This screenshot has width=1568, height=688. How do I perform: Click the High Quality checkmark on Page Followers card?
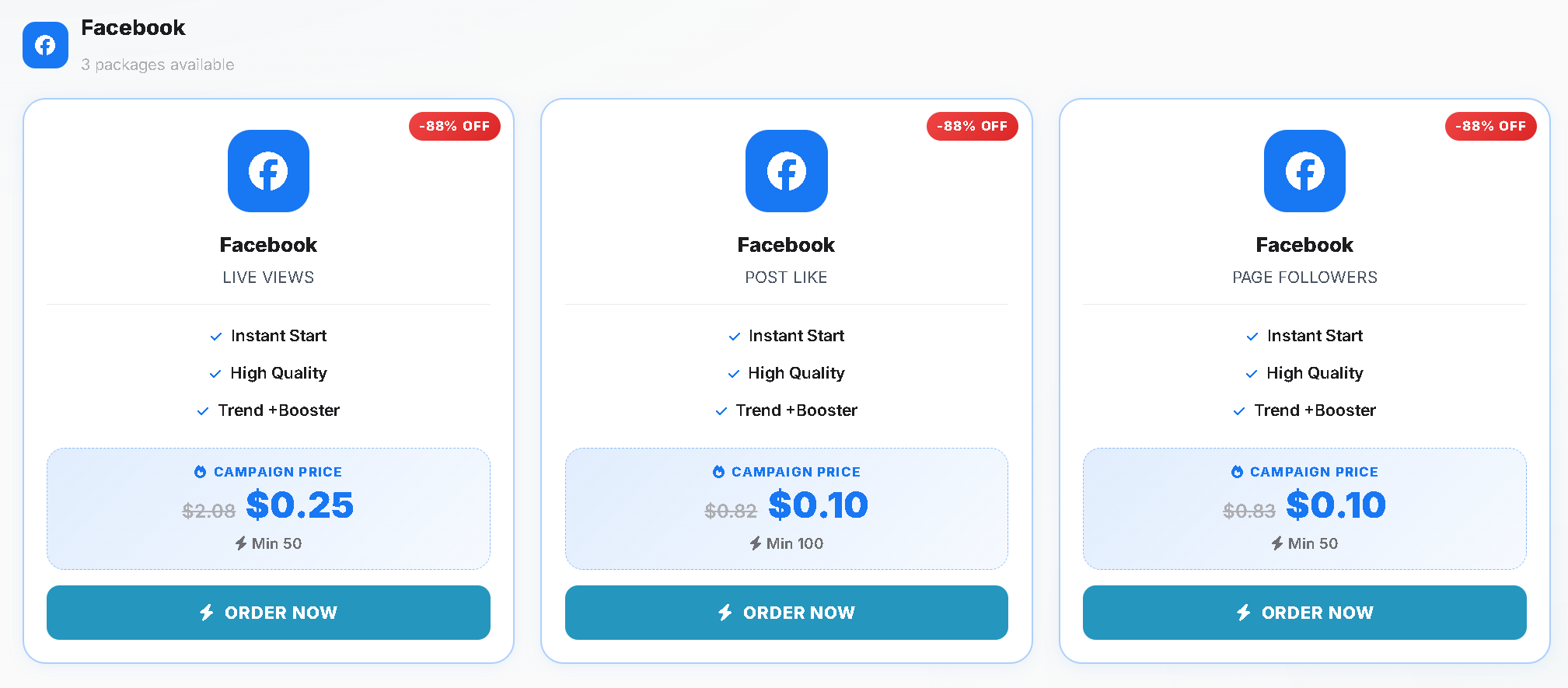[1252, 374]
